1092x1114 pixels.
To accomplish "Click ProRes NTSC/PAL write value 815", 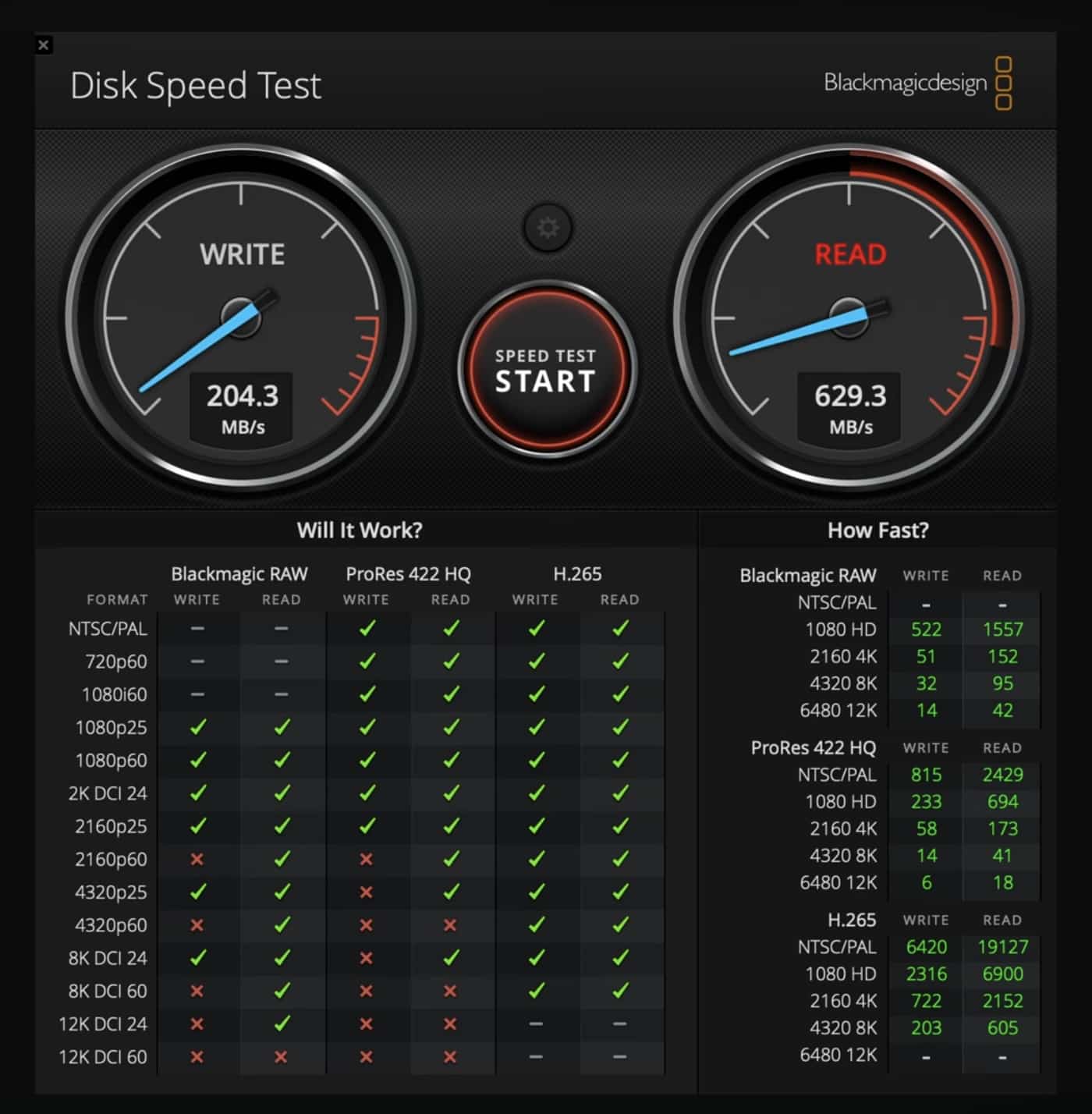I will [926, 775].
